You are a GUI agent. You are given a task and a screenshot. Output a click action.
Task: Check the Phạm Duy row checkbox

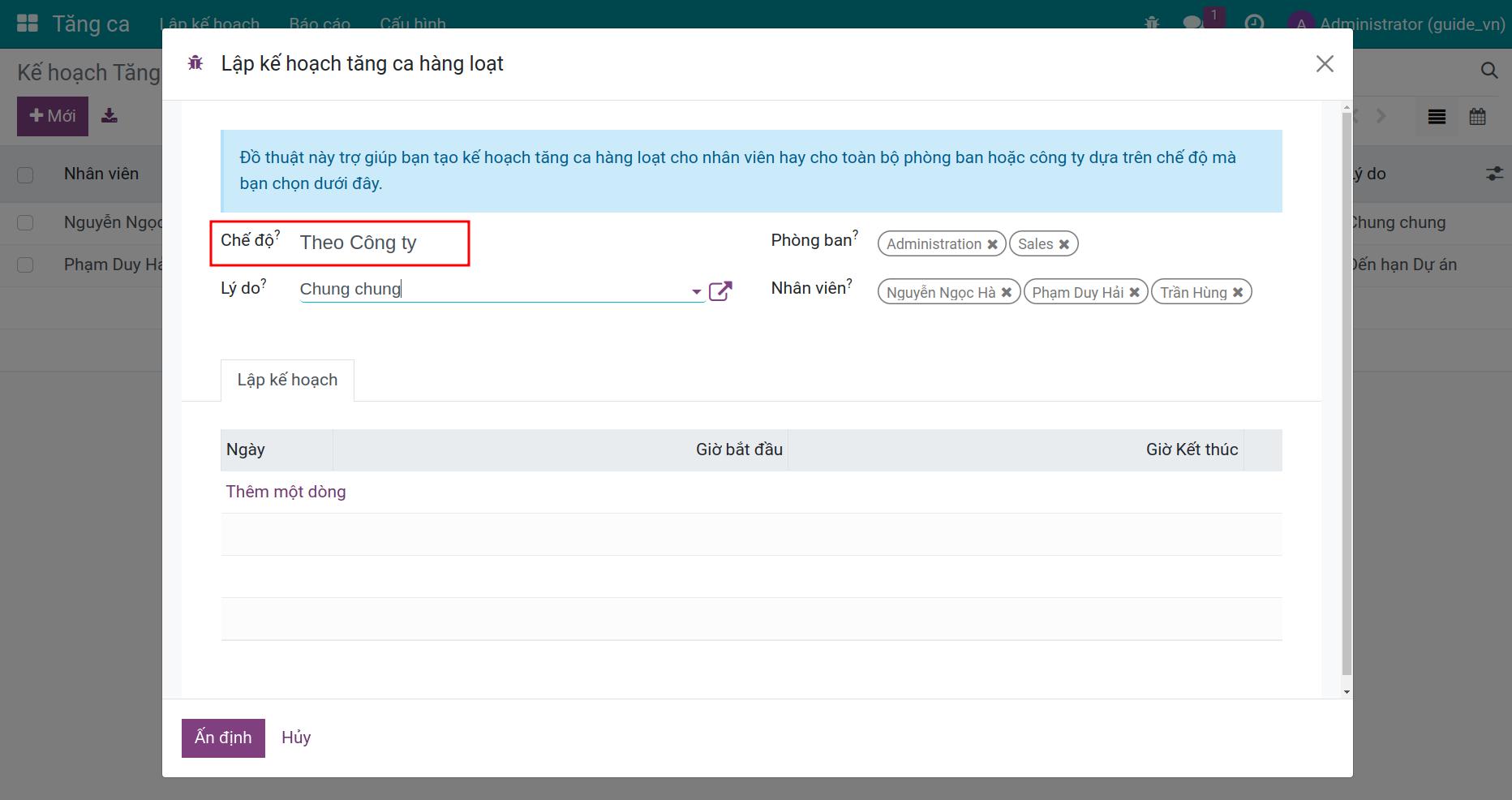point(25,265)
